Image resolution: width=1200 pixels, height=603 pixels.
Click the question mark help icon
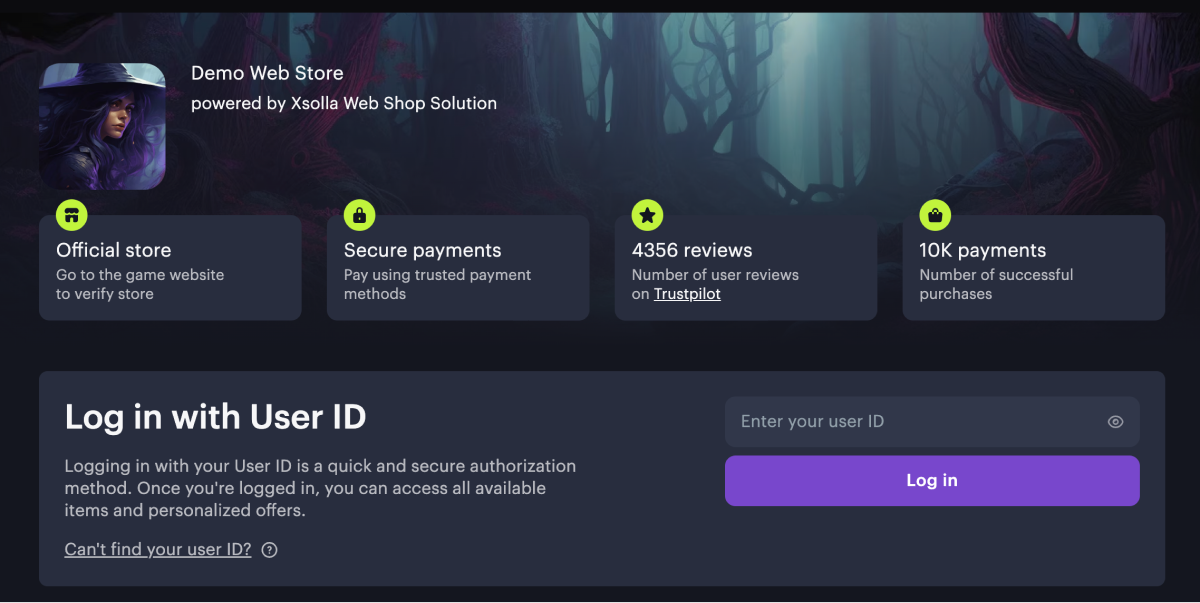pos(269,550)
